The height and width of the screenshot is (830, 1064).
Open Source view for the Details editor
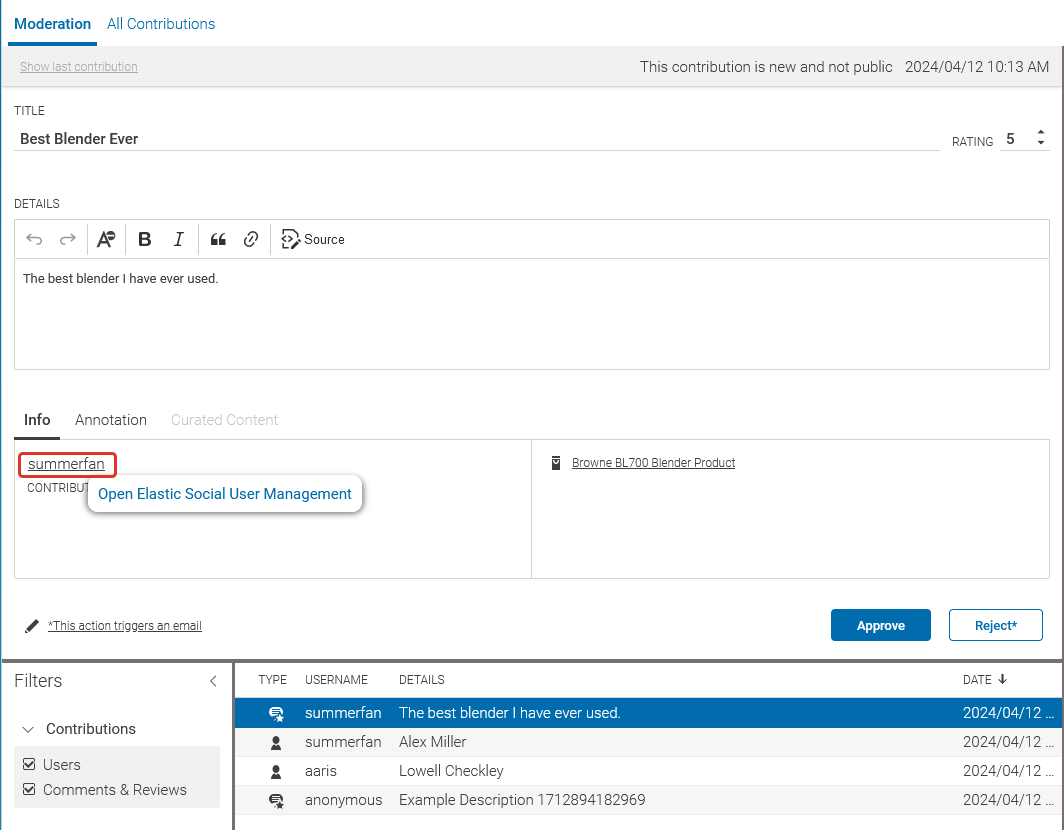312,239
